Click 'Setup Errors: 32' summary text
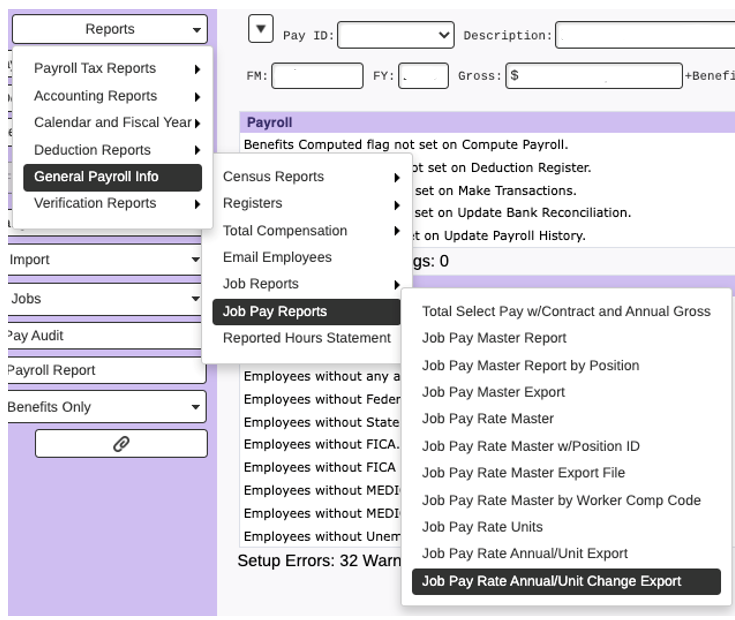This screenshot has width=735, height=620. point(297,561)
